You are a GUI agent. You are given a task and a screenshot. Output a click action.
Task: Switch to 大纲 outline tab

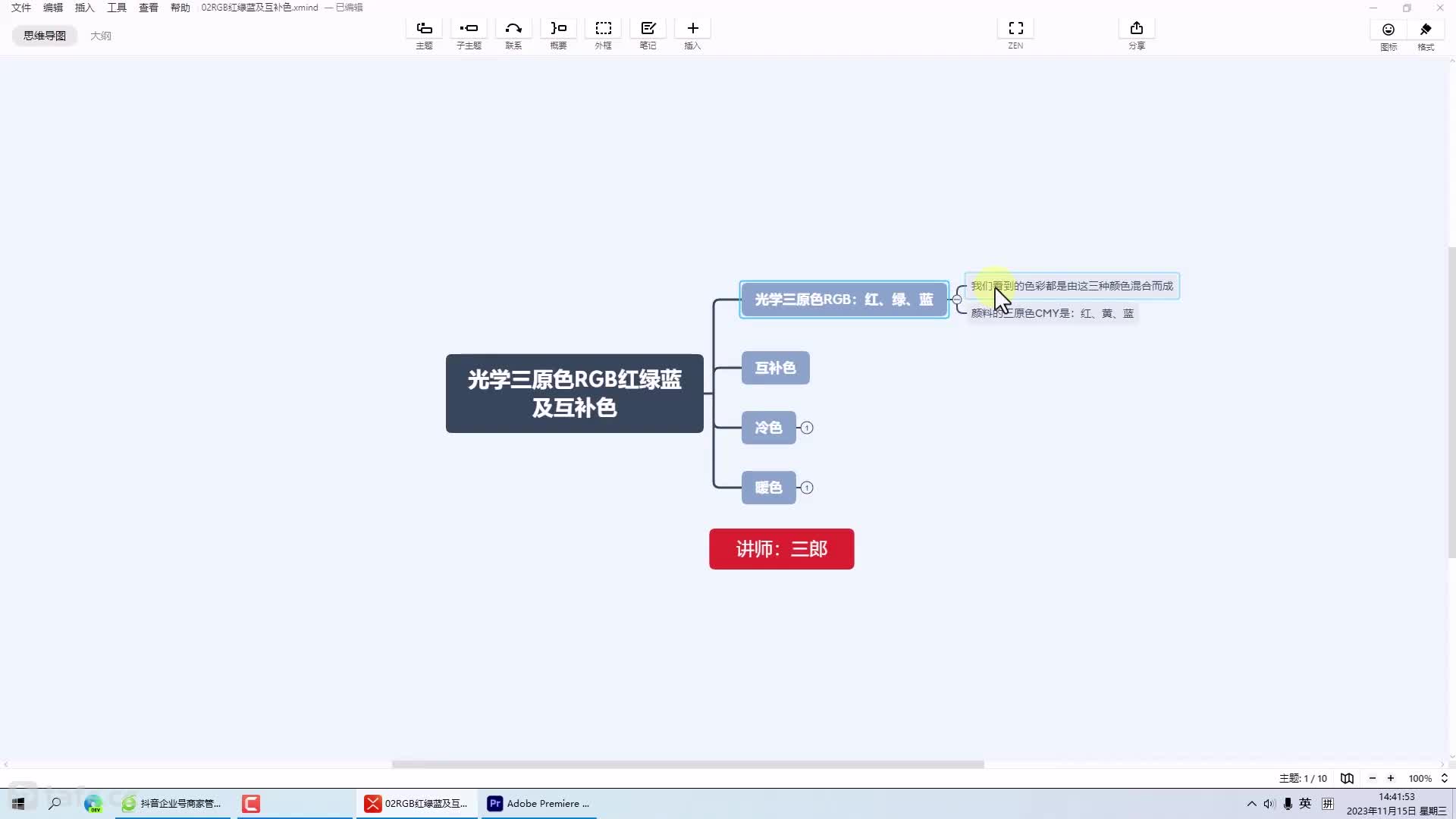tap(101, 36)
